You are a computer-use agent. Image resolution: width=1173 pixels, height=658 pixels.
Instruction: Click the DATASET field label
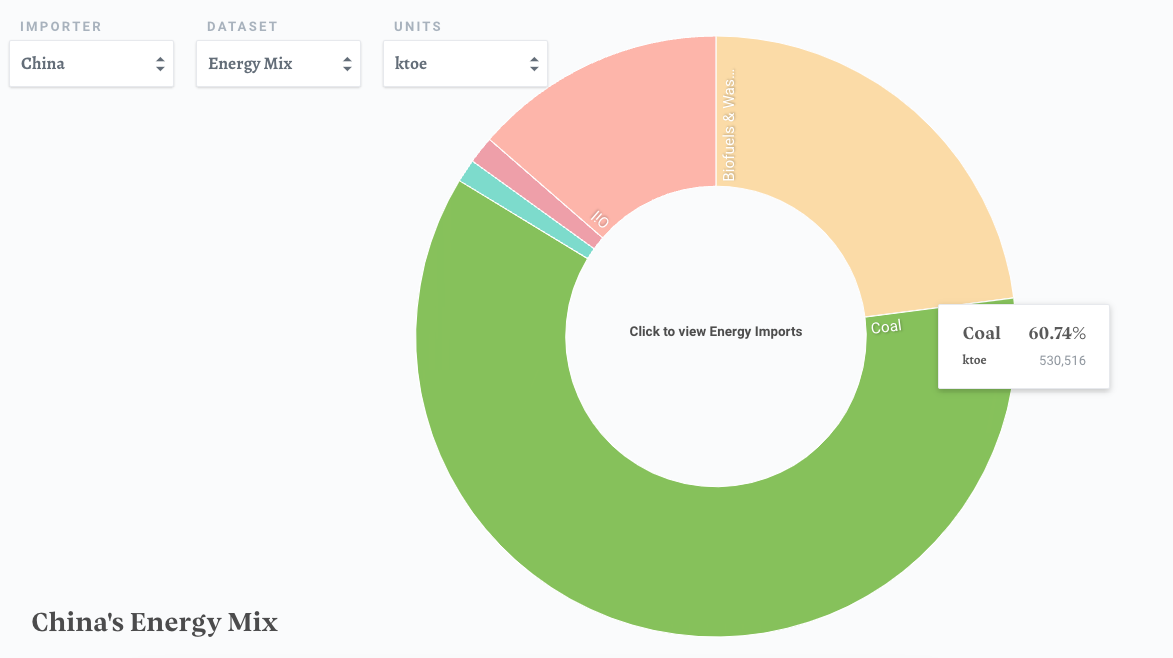[242, 26]
